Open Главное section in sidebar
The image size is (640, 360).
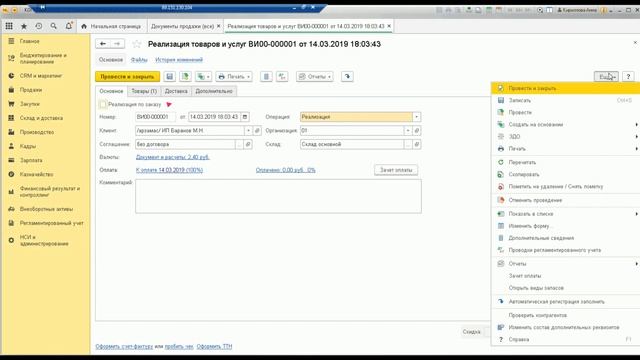point(29,41)
